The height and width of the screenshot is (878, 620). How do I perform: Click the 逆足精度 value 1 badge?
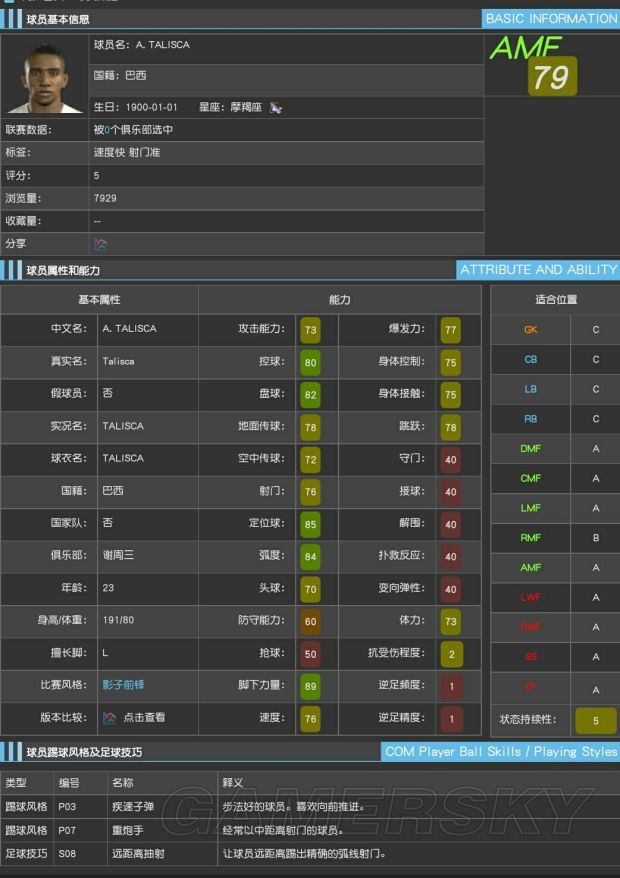pos(451,718)
